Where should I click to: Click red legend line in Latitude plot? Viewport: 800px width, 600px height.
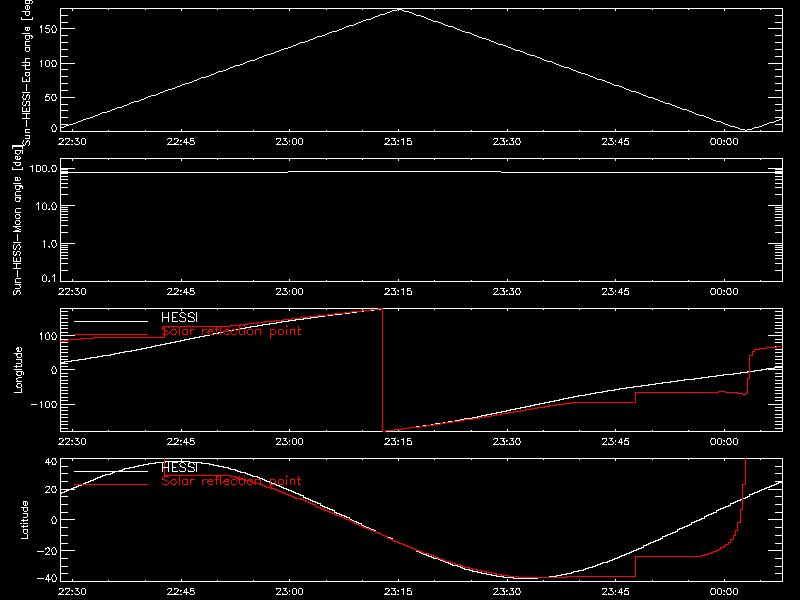[x=111, y=484]
